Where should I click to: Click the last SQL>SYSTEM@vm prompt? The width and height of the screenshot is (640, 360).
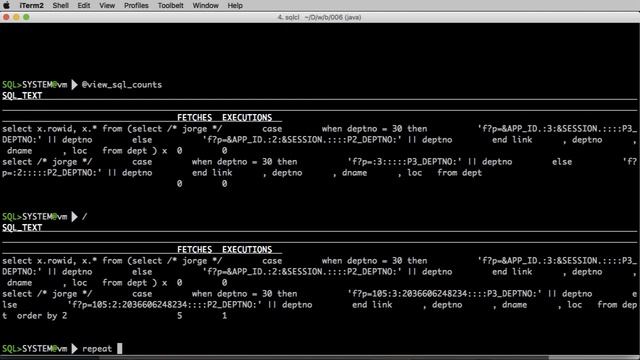35,349
